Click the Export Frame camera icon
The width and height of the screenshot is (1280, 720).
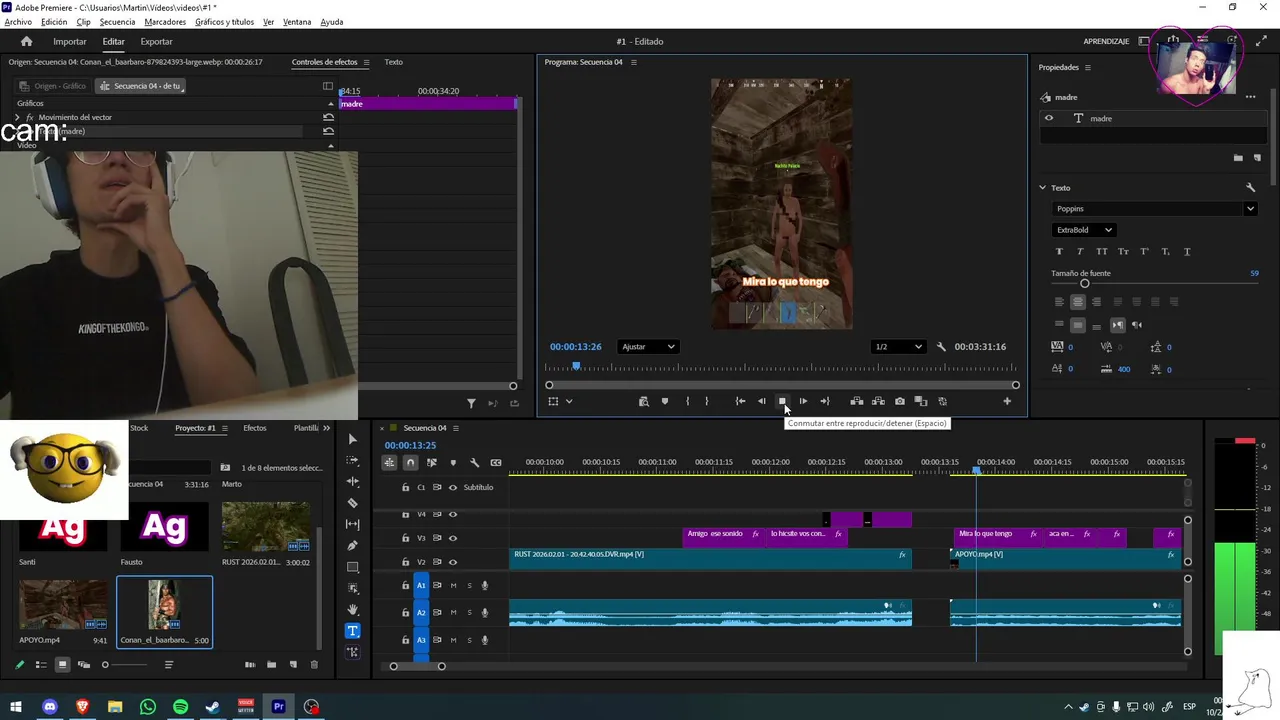point(899,402)
